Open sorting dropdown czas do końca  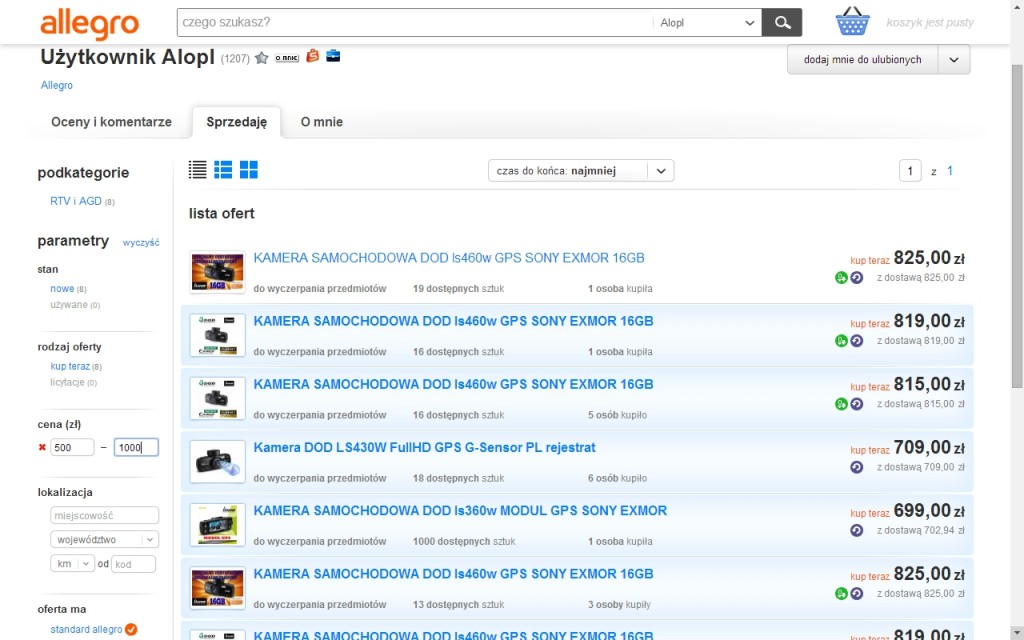(x=581, y=171)
